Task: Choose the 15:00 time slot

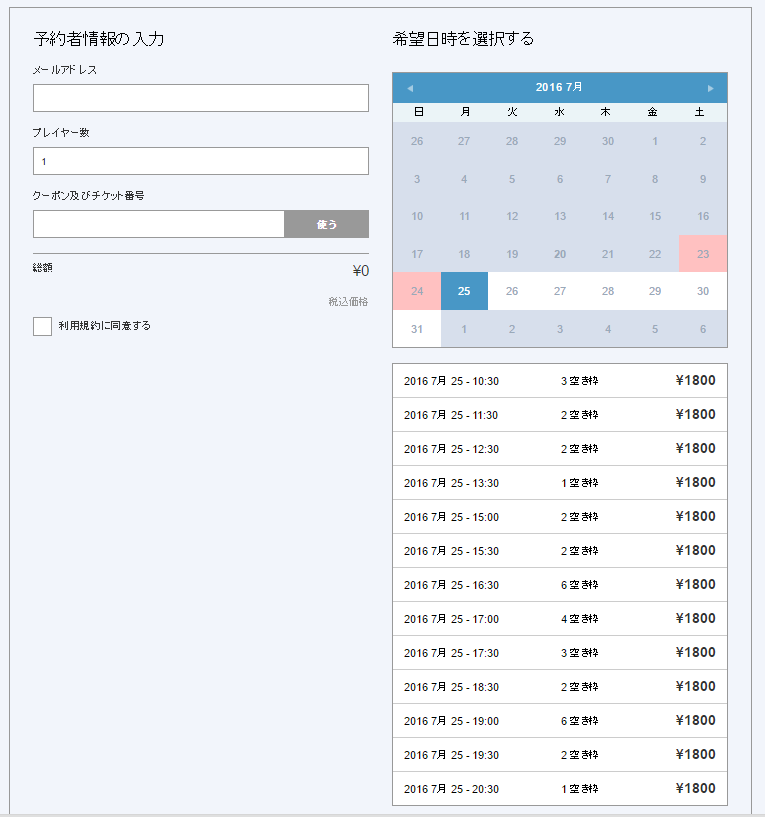Action: coord(560,517)
